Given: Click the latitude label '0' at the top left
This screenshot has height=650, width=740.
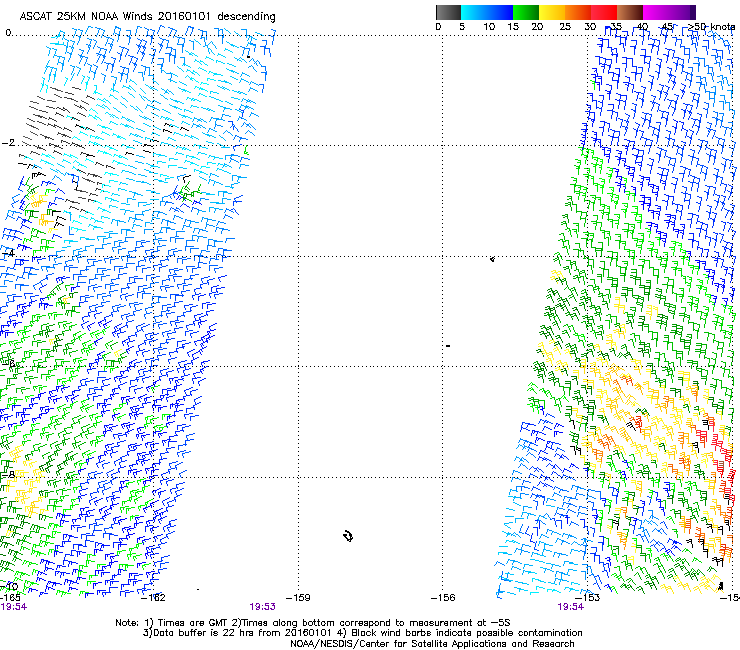Looking at the screenshot, I should coord(8,33).
